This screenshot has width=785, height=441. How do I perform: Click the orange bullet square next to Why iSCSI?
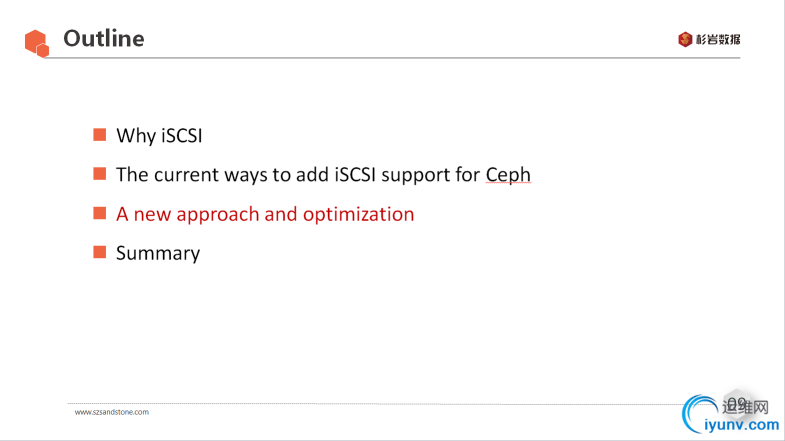click(99, 135)
